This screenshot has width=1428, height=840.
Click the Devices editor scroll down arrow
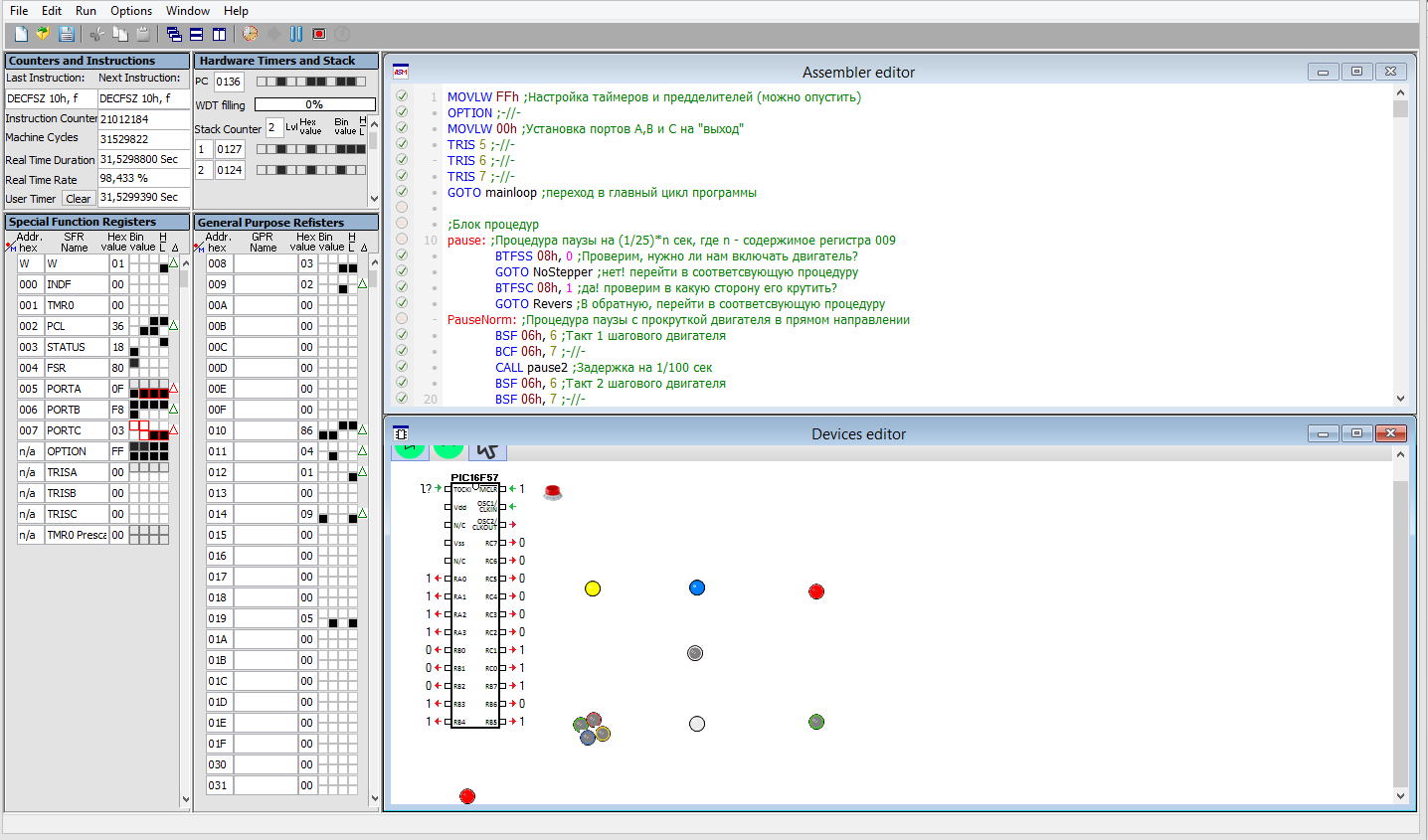pos(1400,795)
